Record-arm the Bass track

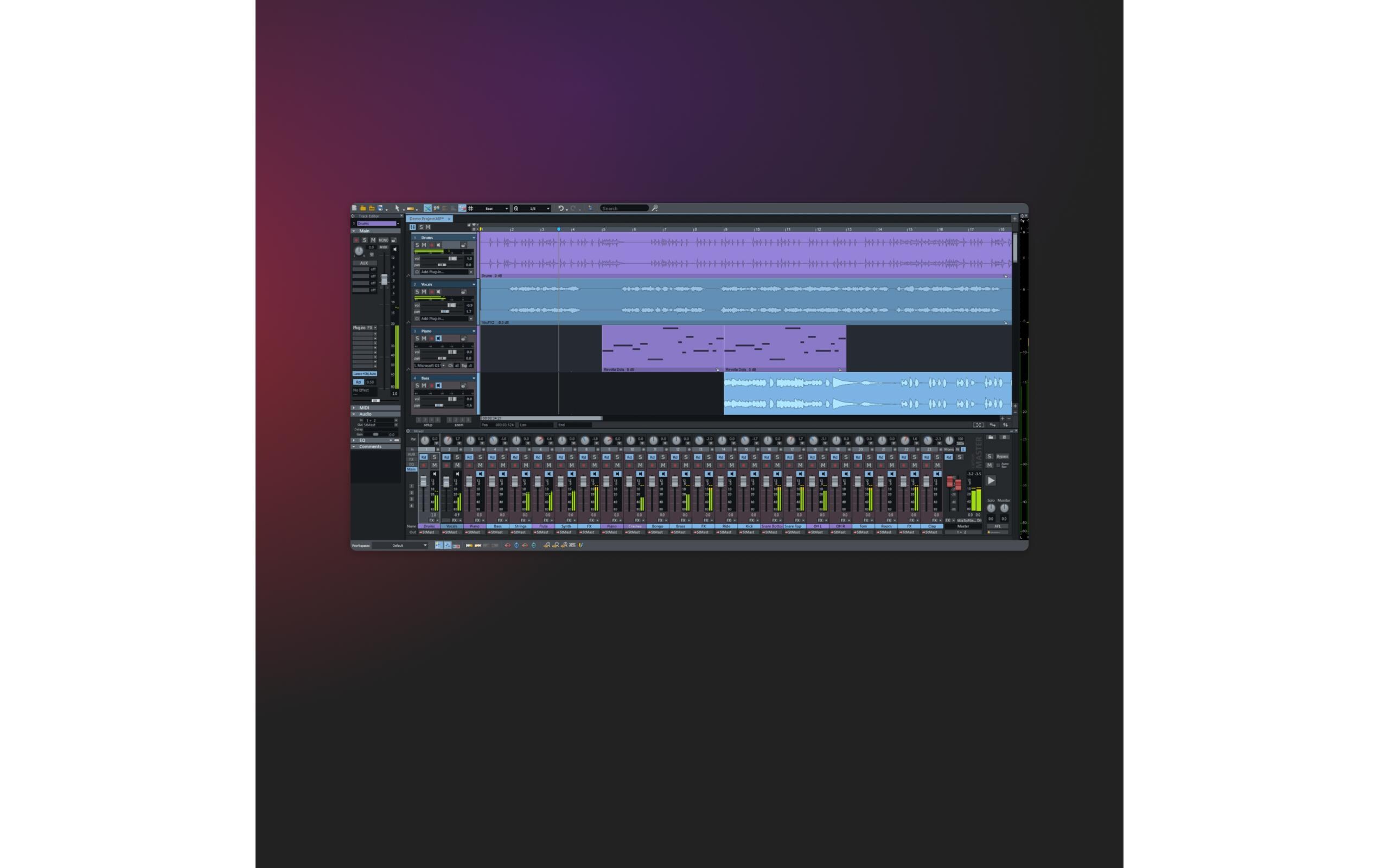[432, 385]
